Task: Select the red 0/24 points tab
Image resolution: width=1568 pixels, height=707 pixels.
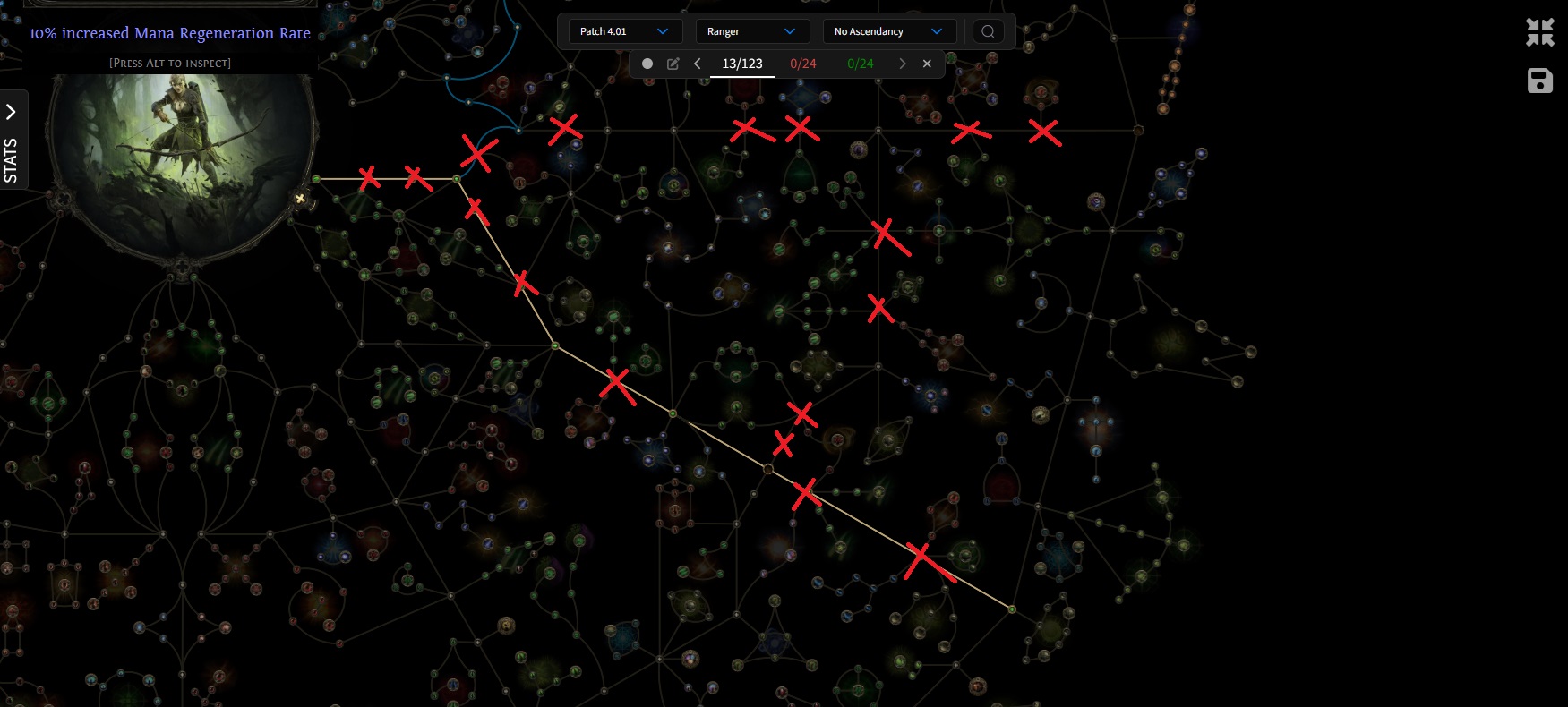Action: tap(803, 64)
